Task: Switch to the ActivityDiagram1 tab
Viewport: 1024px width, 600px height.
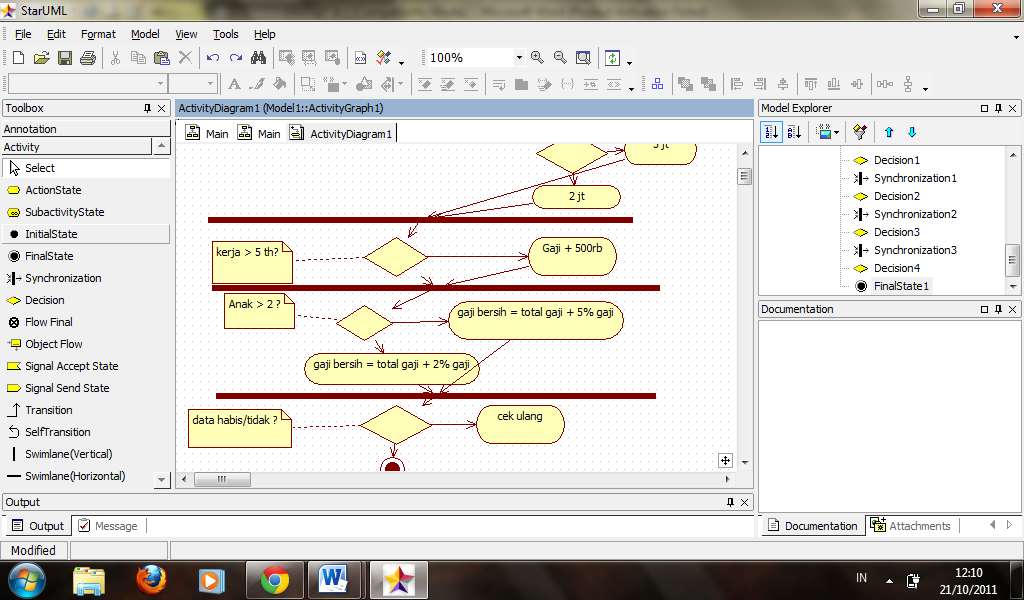Action: (x=342, y=133)
